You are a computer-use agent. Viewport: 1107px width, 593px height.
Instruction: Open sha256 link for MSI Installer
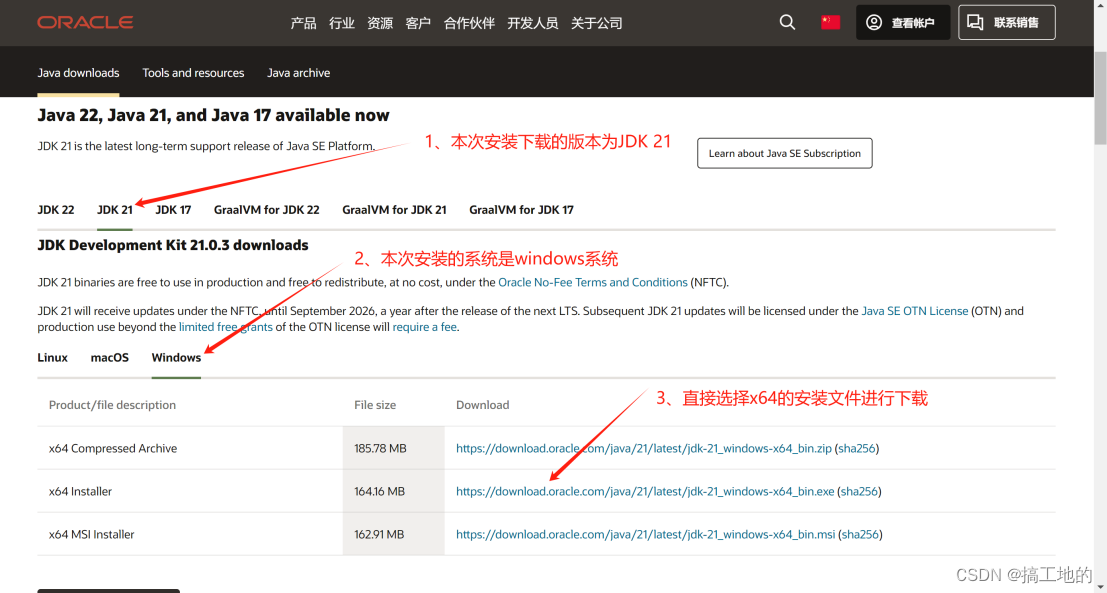860,534
